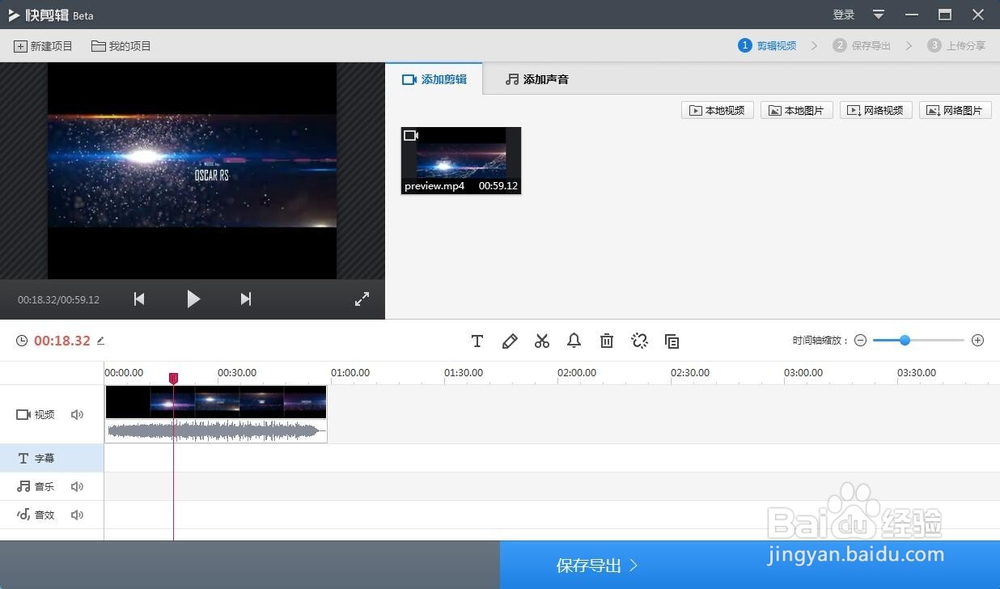Select the subtitle text tool icon
This screenshot has width=1000, height=589.
pyautogui.click(x=477, y=341)
